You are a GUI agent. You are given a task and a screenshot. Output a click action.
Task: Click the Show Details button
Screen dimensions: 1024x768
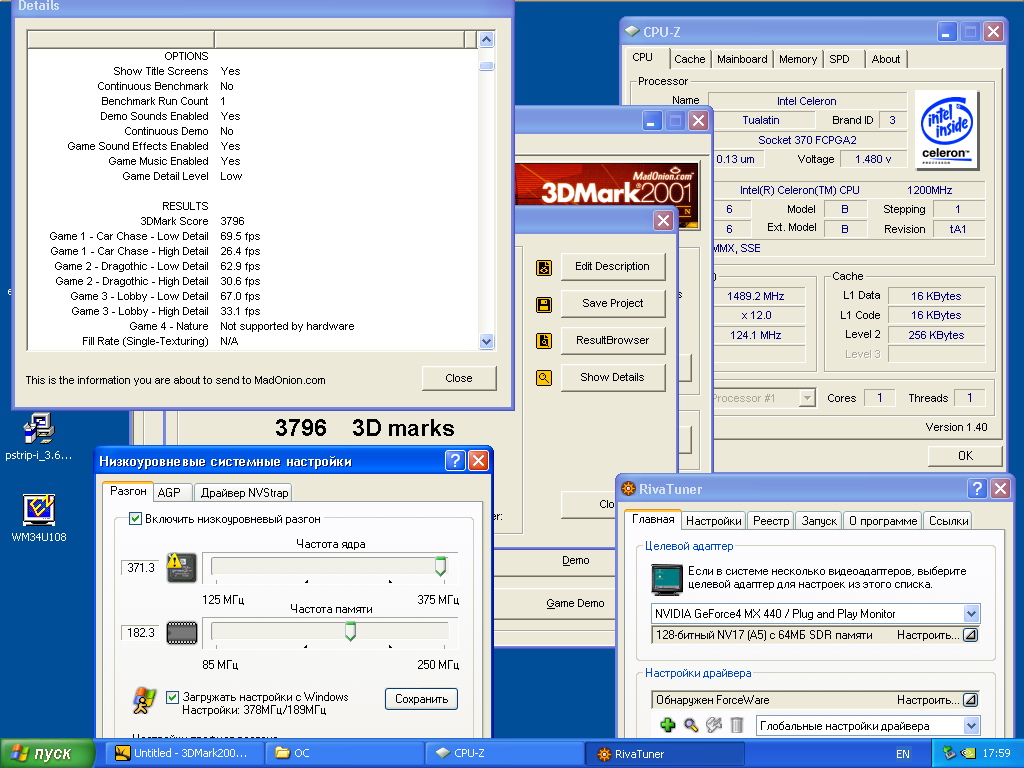point(612,377)
